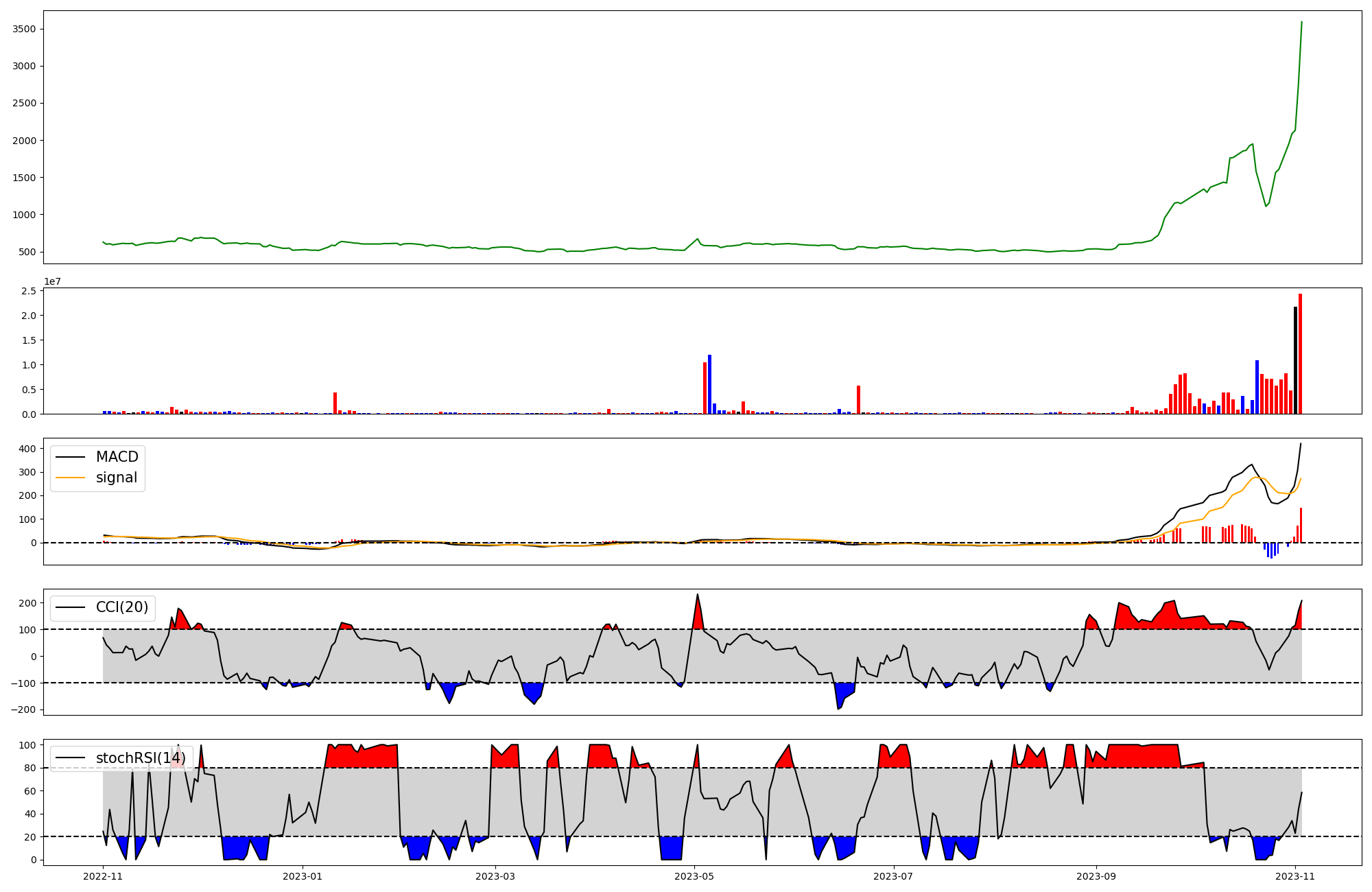The height and width of the screenshot is (892, 1372).
Task: Click the black volume bar near the end
Action: [x=1295, y=360]
